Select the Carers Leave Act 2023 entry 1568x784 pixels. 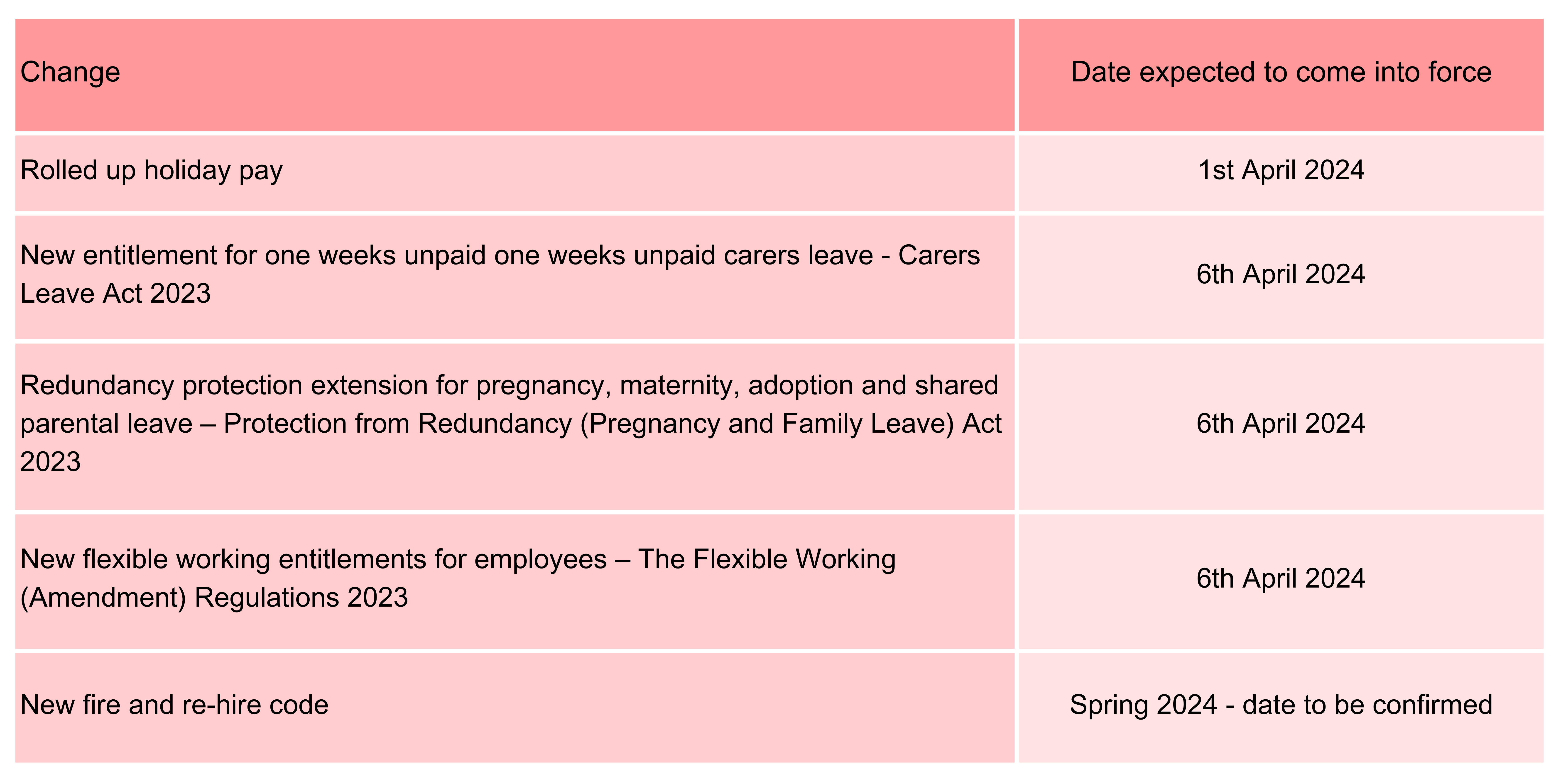coord(514,277)
